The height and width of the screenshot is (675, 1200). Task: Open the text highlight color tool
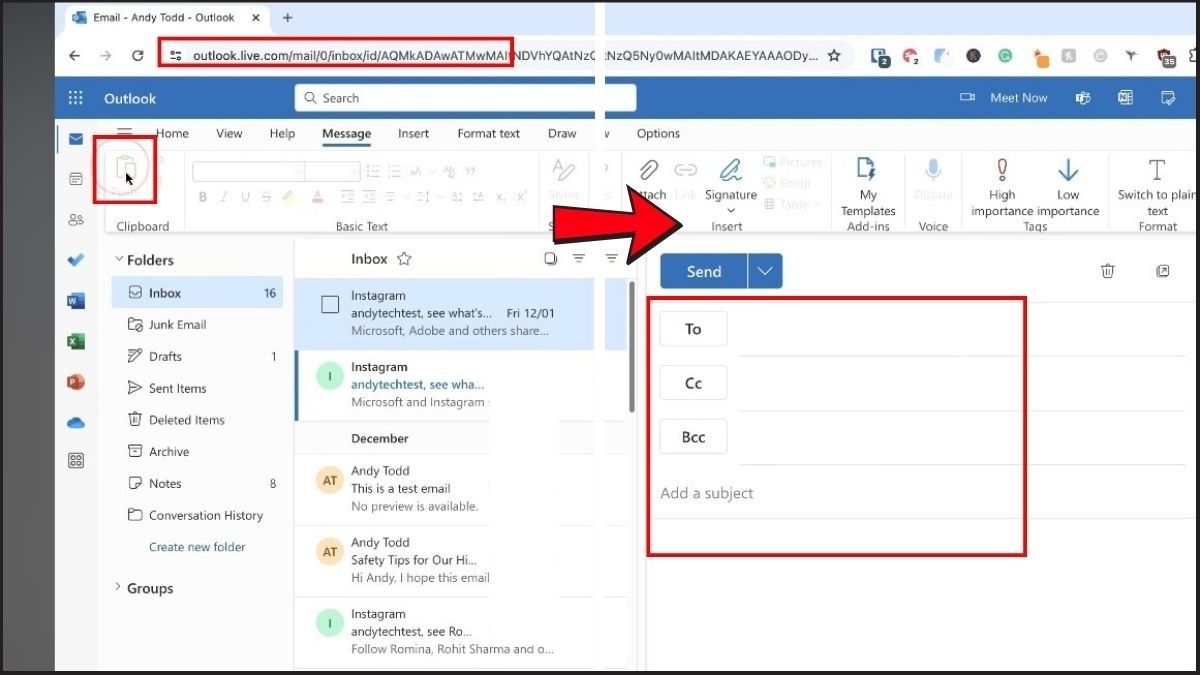[288, 197]
